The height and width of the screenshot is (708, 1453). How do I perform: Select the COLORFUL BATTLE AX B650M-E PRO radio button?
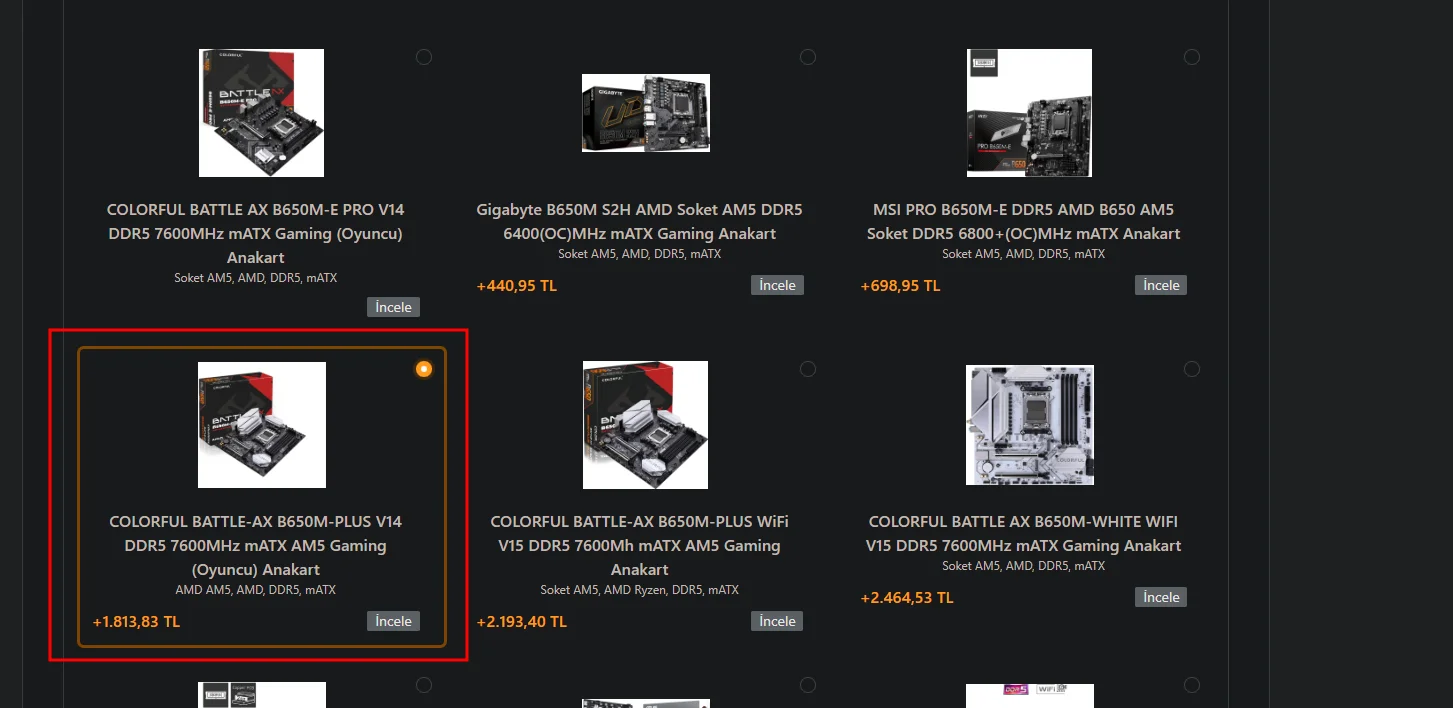click(x=424, y=57)
